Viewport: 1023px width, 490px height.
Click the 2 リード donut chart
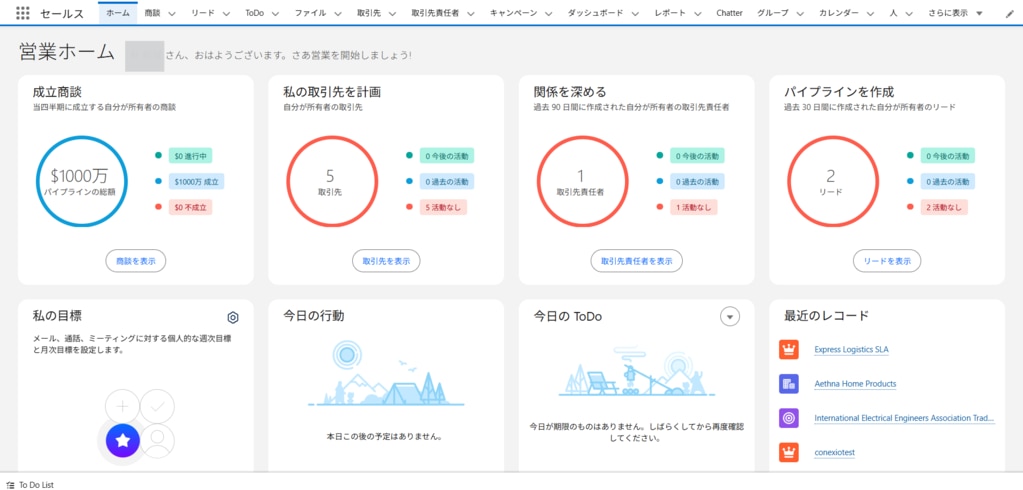click(832, 181)
